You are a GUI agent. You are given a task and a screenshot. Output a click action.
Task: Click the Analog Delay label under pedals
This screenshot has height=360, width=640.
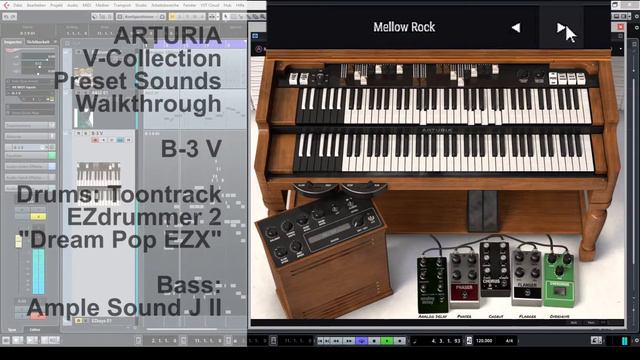pos(433,316)
